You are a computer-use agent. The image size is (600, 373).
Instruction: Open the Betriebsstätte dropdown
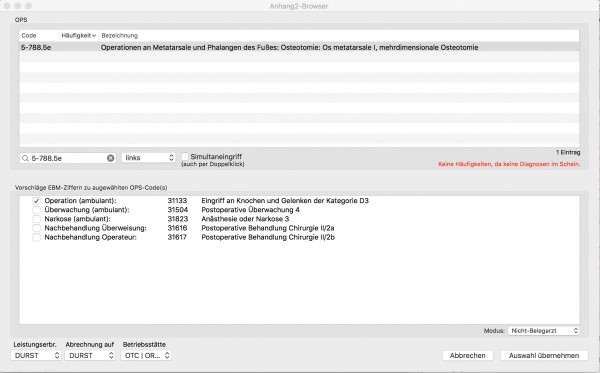(x=146, y=355)
